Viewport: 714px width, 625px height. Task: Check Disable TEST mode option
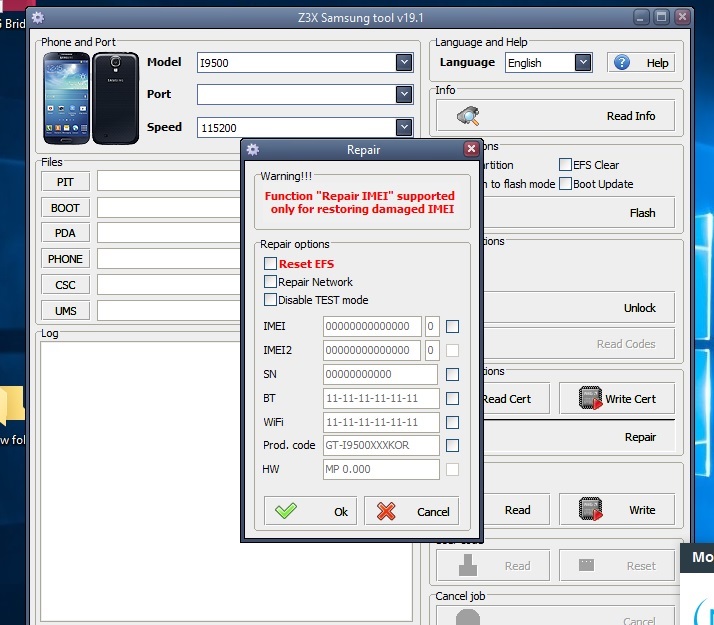point(270,300)
